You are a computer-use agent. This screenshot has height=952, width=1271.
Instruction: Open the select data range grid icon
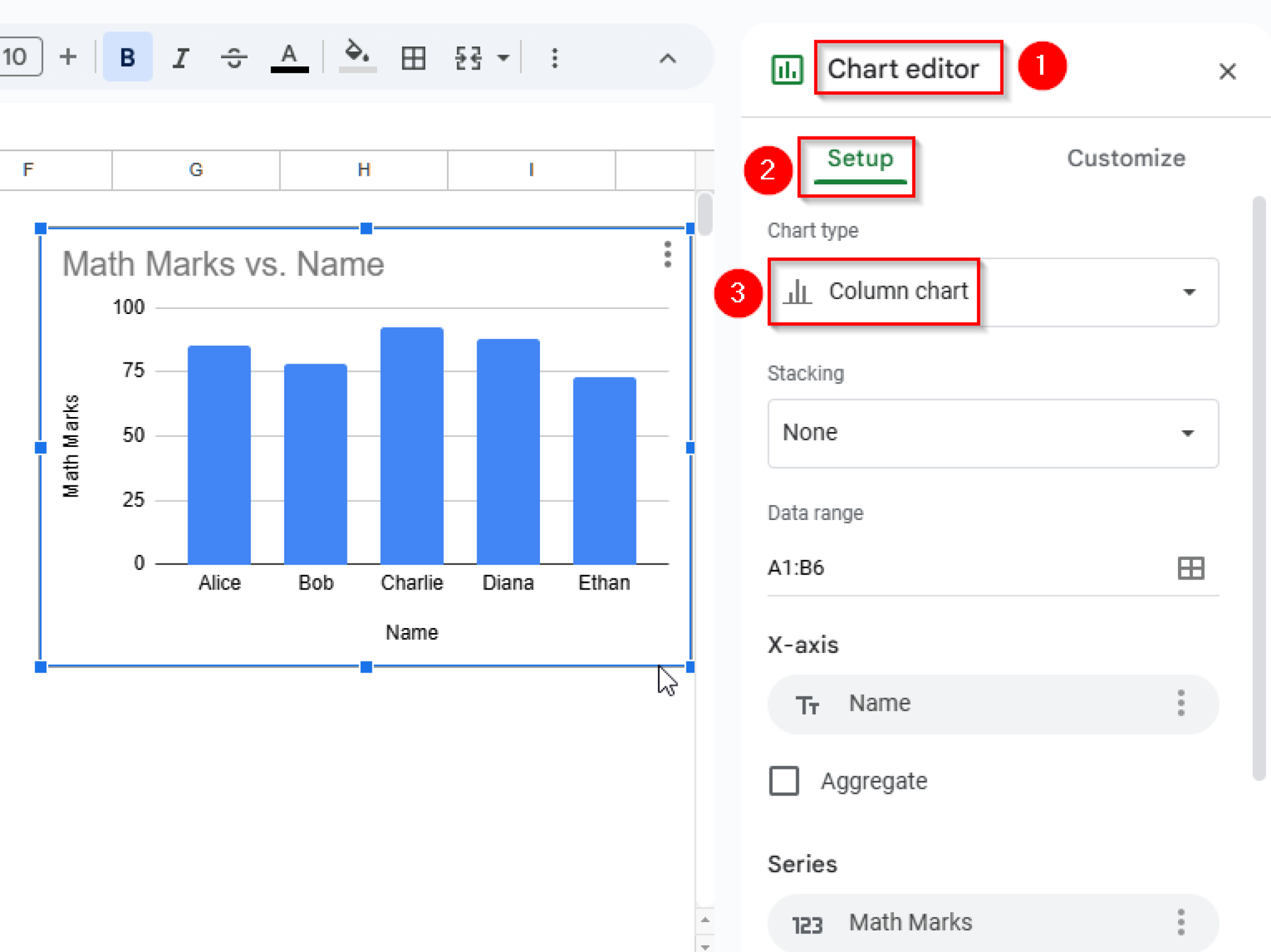[1191, 567]
